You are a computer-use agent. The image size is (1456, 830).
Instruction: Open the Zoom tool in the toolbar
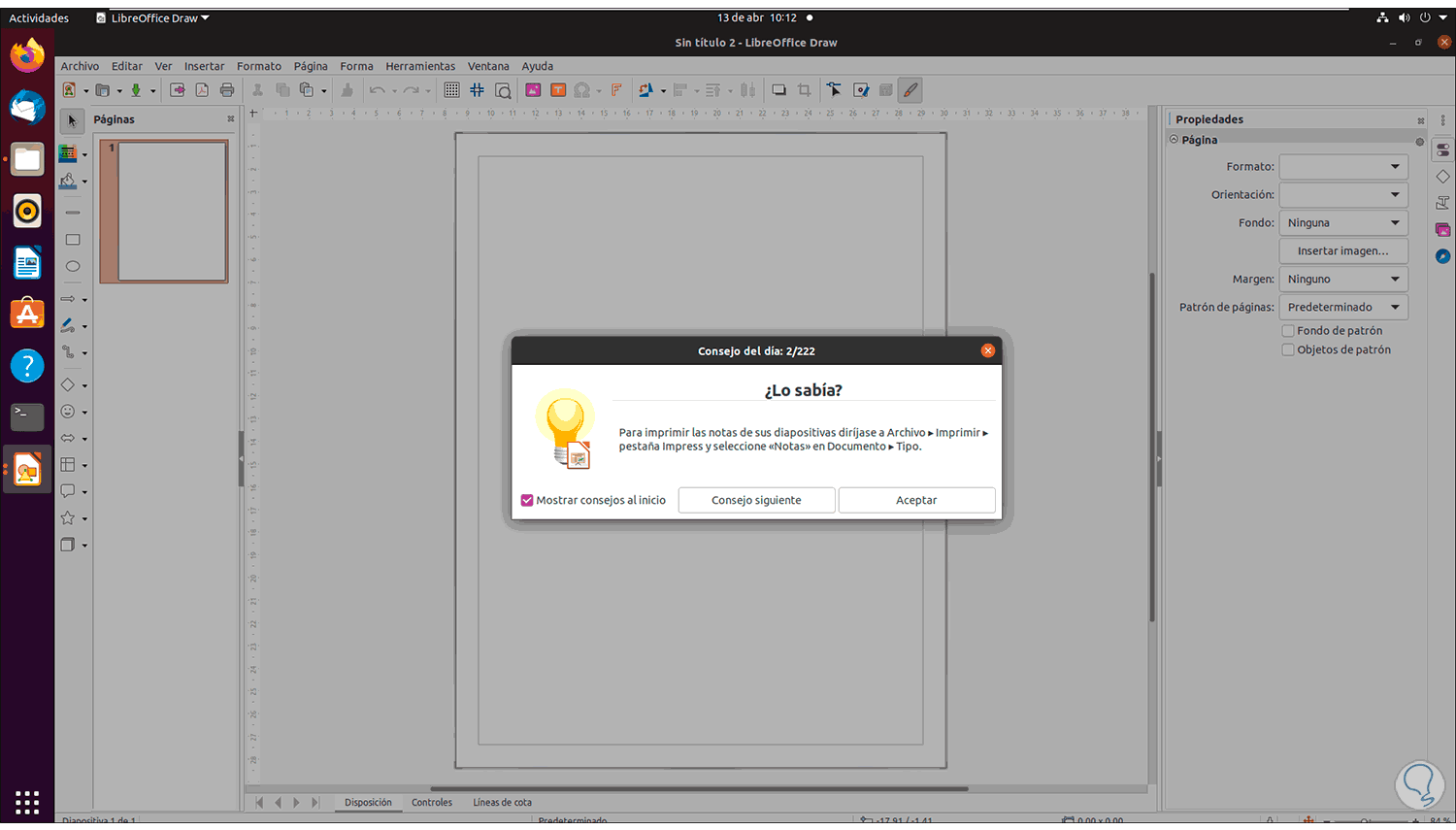click(504, 89)
